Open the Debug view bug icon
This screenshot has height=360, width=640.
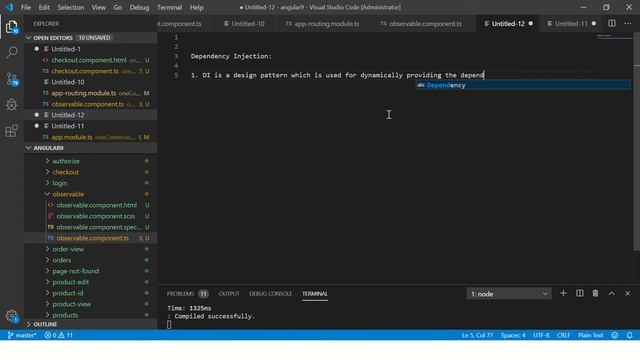[11, 104]
